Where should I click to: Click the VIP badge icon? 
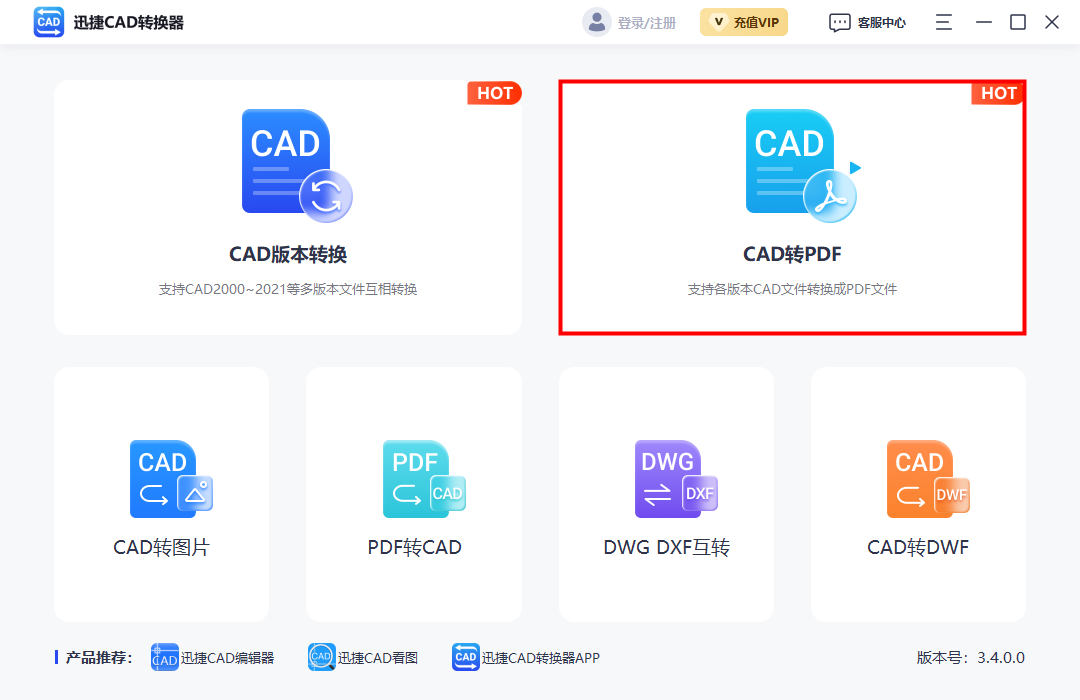tap(718, 22)
